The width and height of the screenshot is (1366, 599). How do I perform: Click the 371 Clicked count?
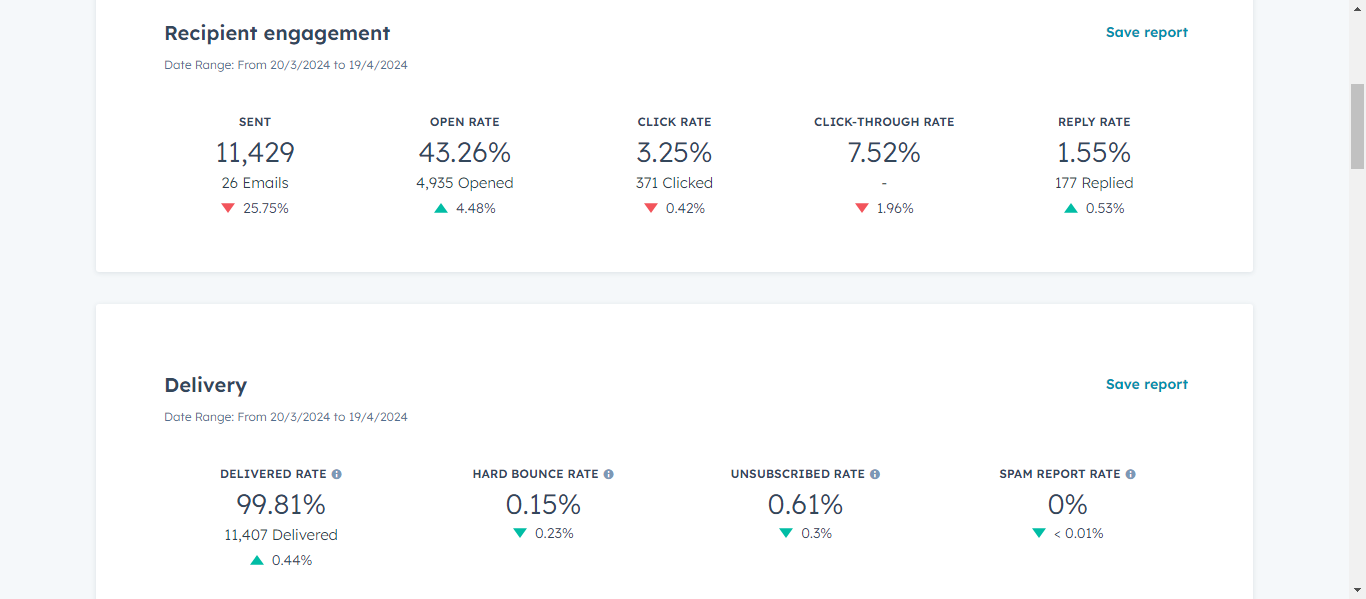click(x=674, y=183)
